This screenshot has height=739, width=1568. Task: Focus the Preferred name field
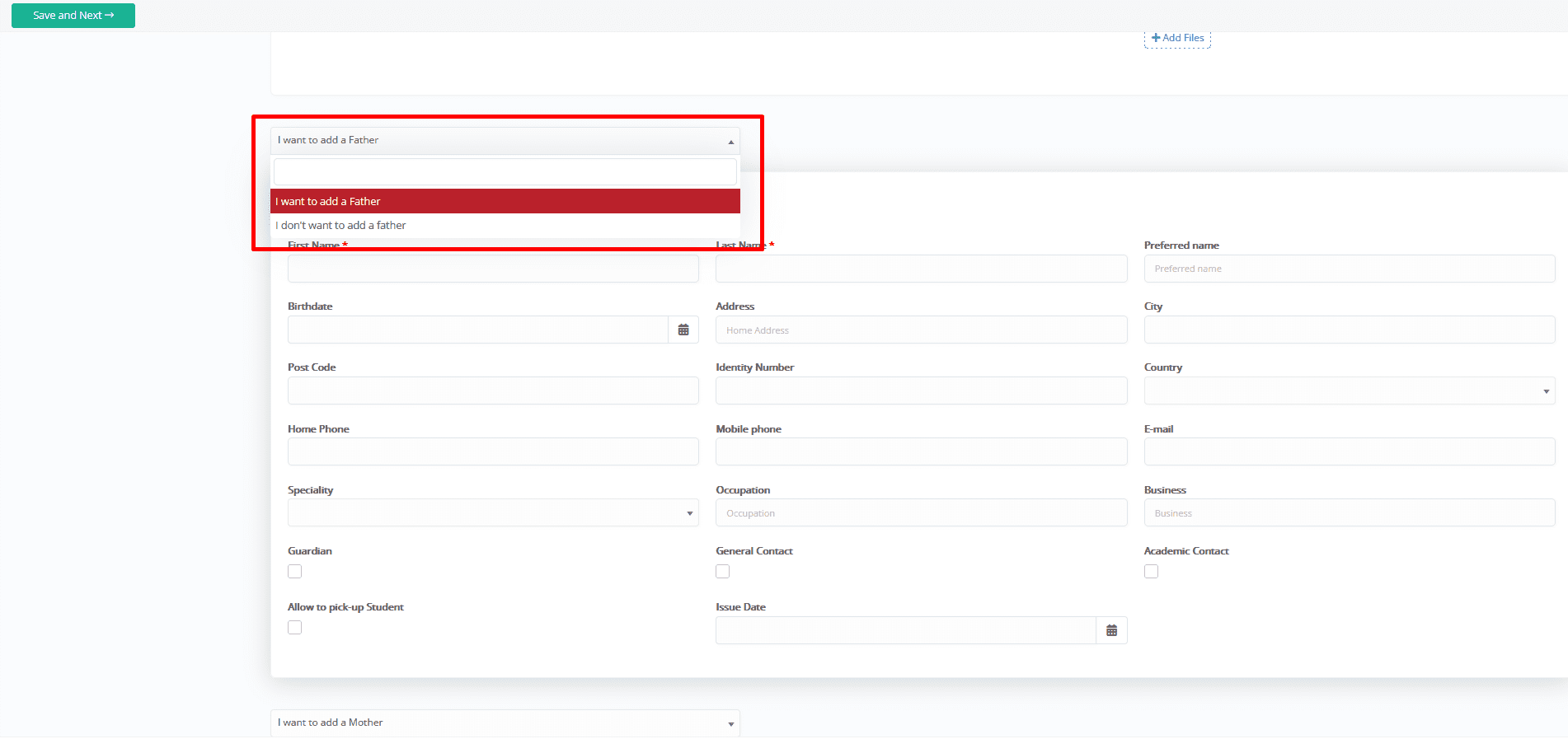coord(1350,269)
